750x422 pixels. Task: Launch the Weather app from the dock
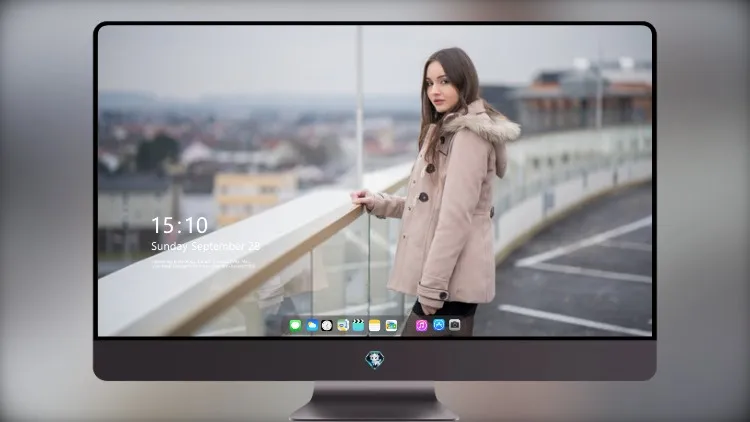point(312,326)
